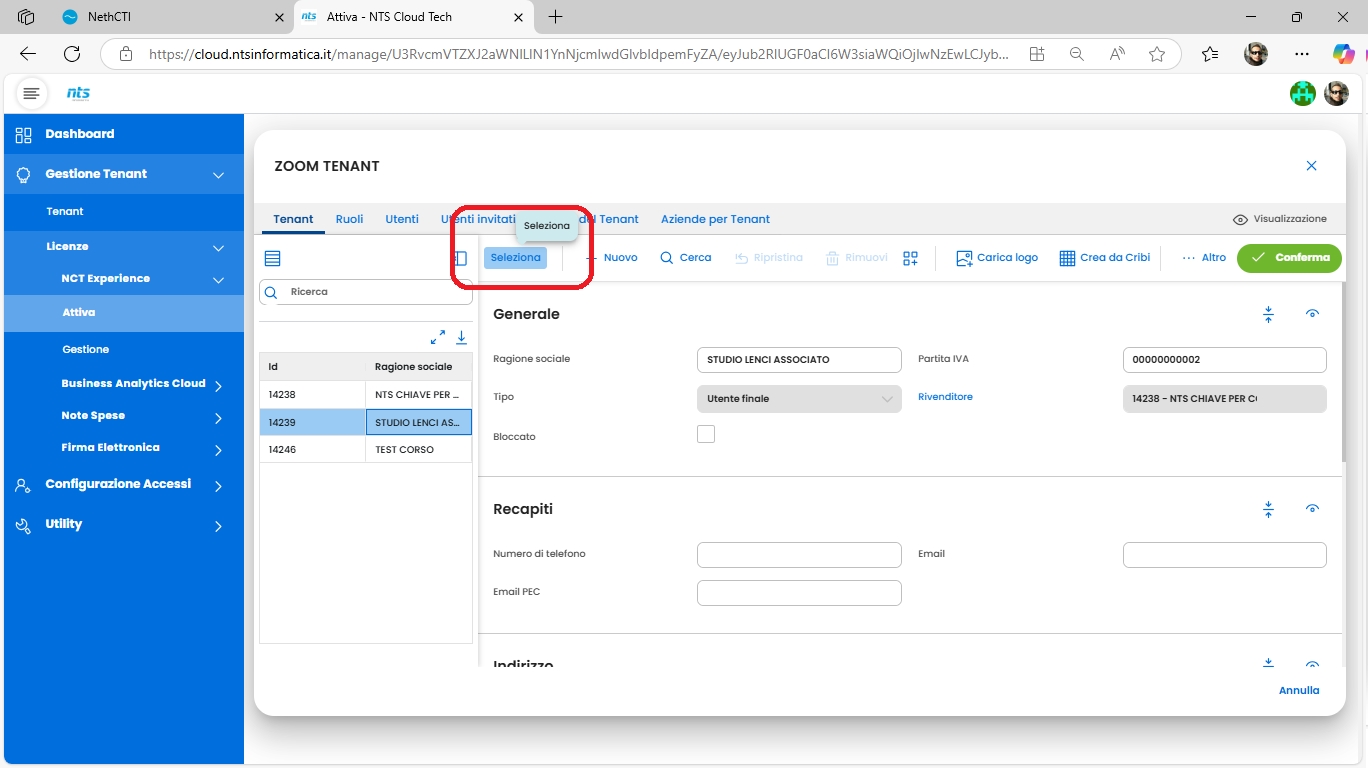View site information lock icon
1368x768 pixels.
tap(125, 54)
